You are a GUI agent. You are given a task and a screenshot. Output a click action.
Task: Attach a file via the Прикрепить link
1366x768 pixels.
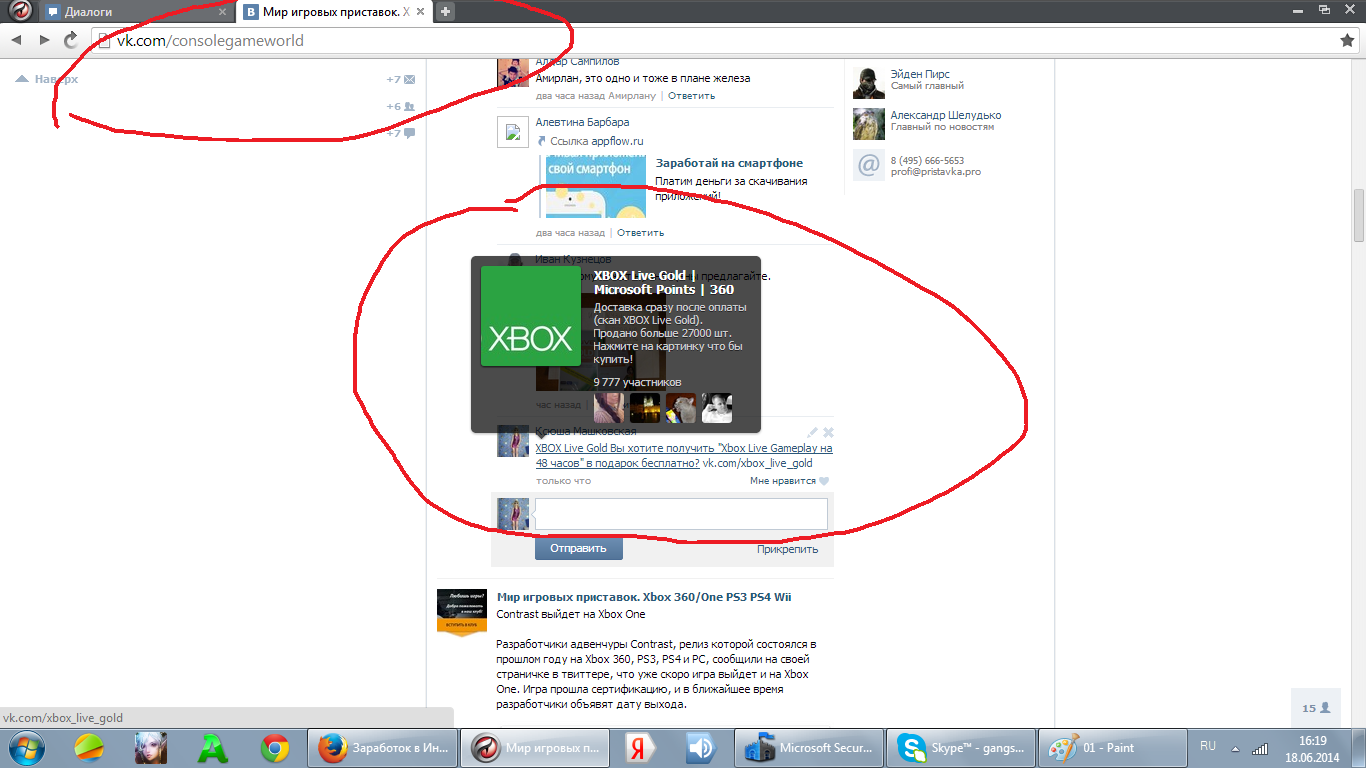pyautogui.click(x=787, y=549)
